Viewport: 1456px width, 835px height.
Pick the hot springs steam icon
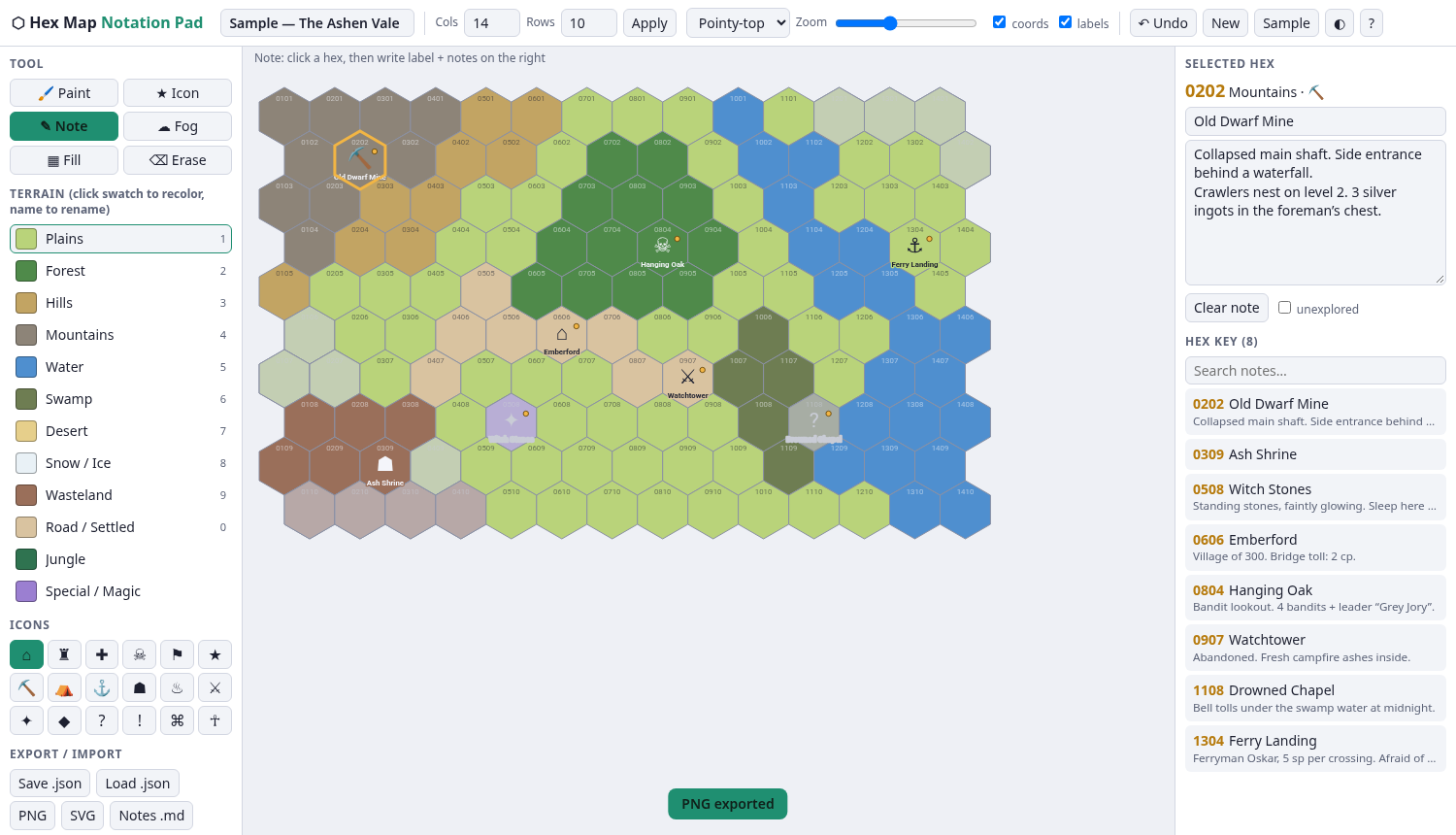pos(178,687)
